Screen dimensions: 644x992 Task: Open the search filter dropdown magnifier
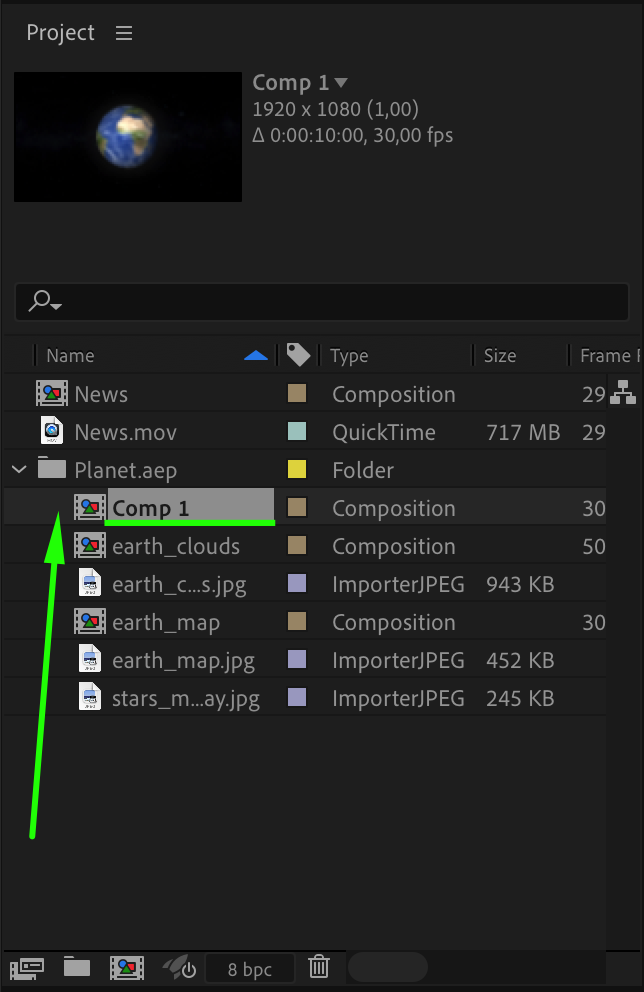click(45, 301)
